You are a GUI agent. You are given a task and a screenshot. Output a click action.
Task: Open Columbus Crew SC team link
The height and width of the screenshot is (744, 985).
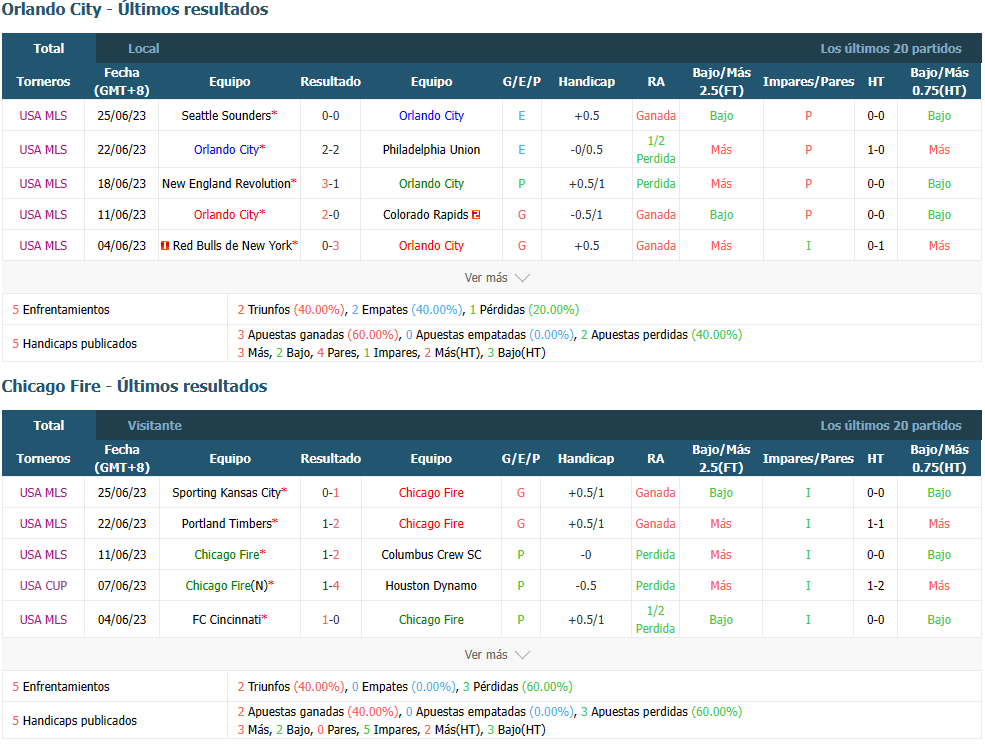(431, 555)
